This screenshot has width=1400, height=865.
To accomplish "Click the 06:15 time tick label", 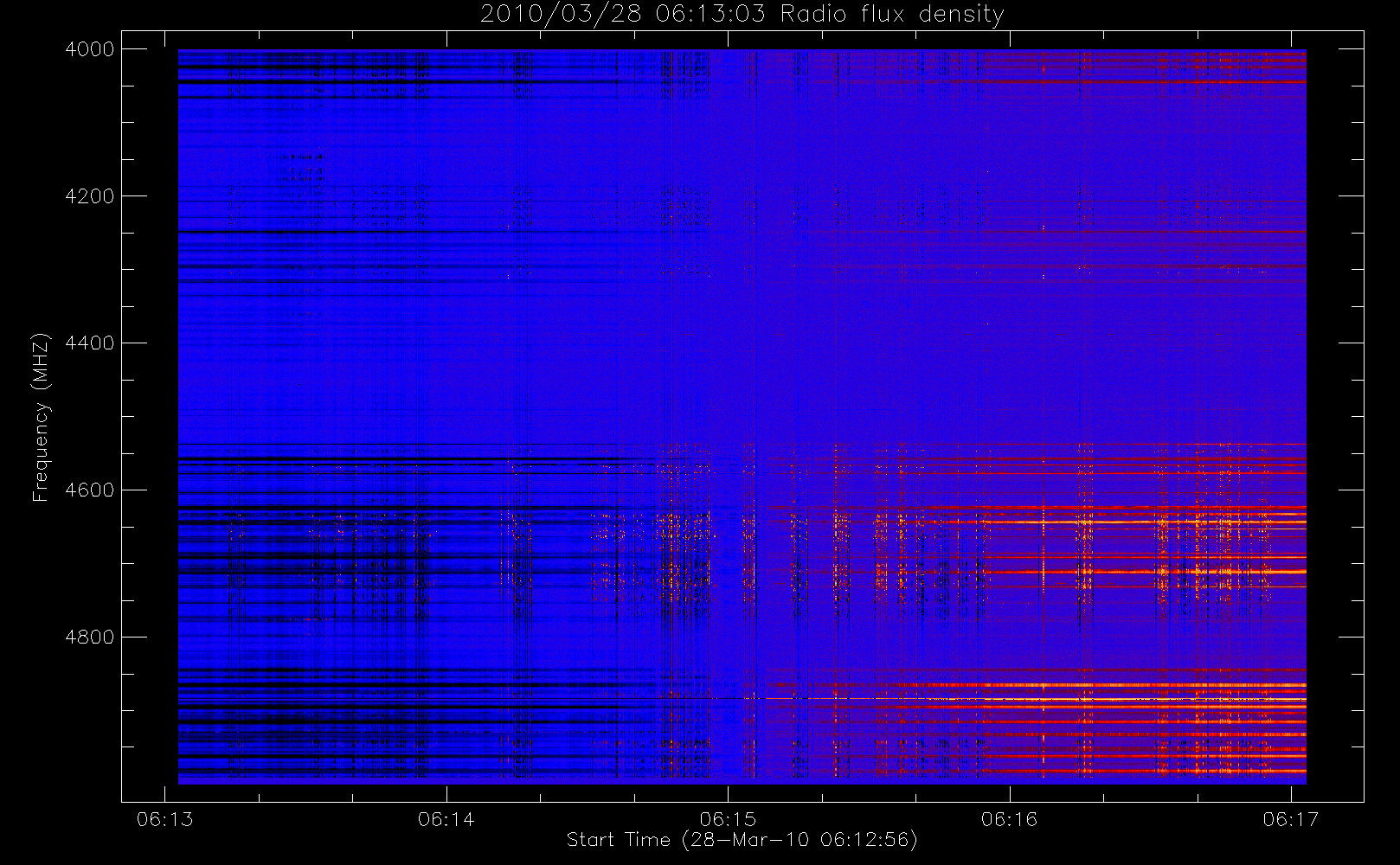I will click(x=728, y=819).
